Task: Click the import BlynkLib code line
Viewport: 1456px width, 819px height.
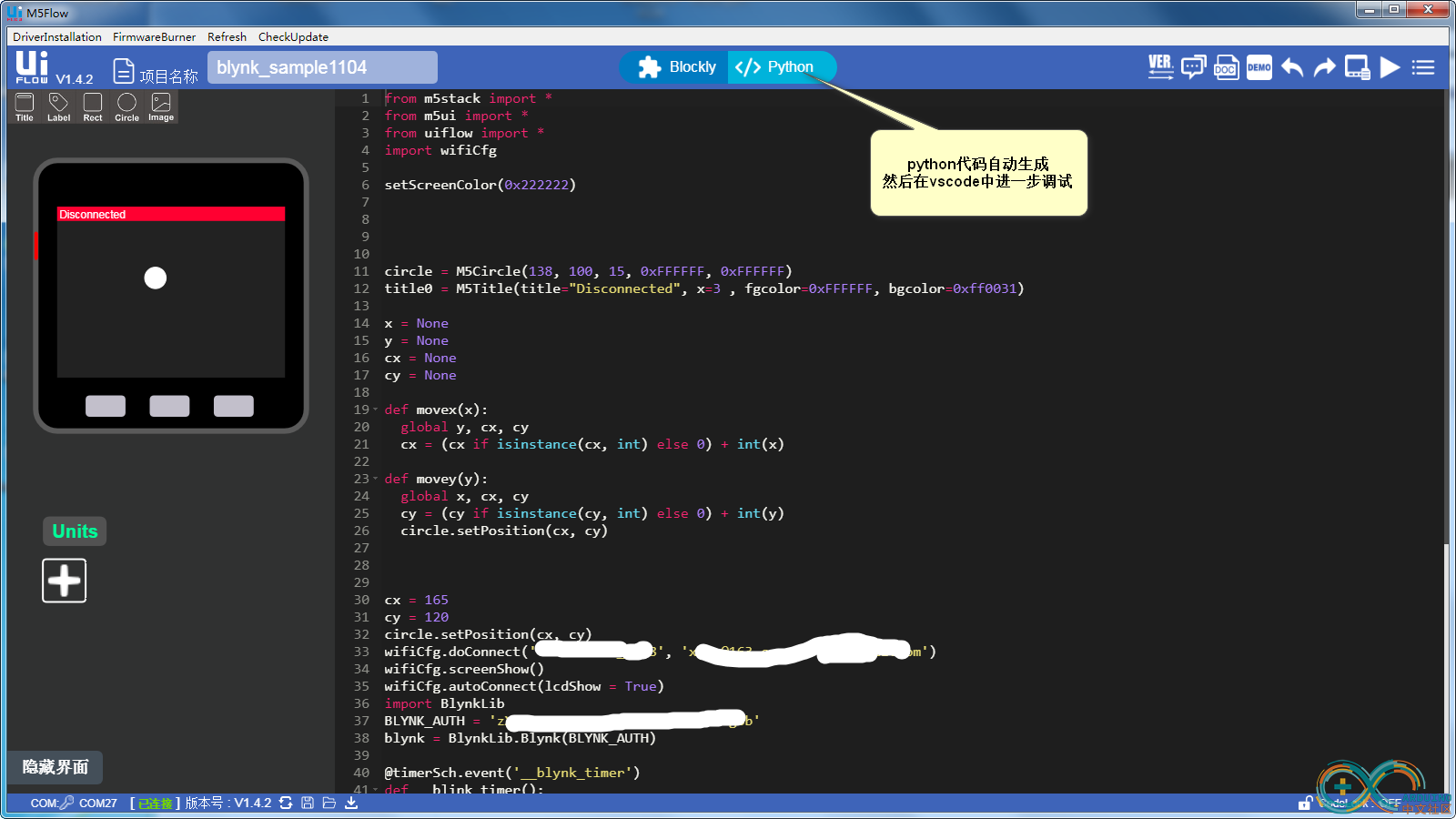Action: (x=444, y=703)
